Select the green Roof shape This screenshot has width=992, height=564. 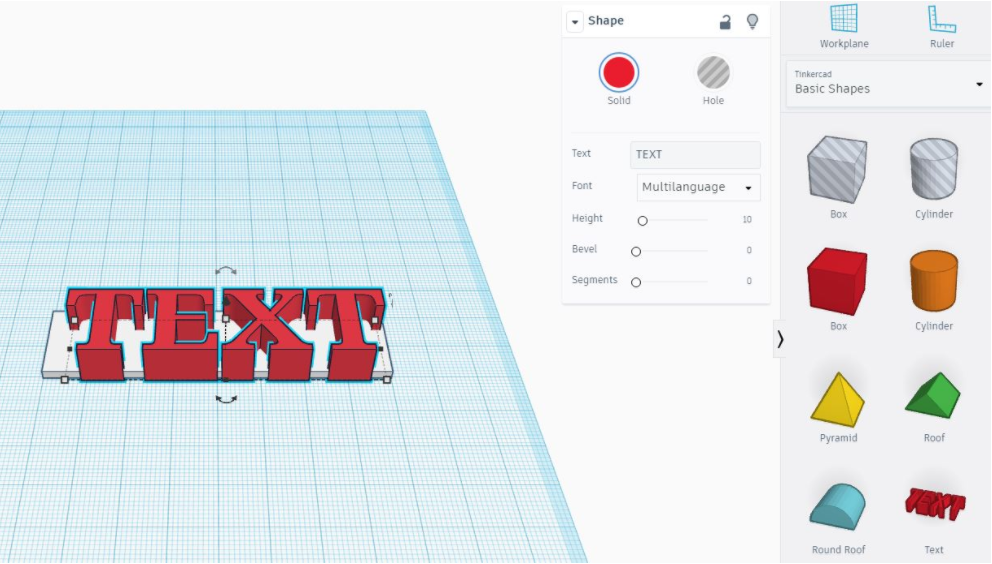pyautogui.click(x=933, y=396)
